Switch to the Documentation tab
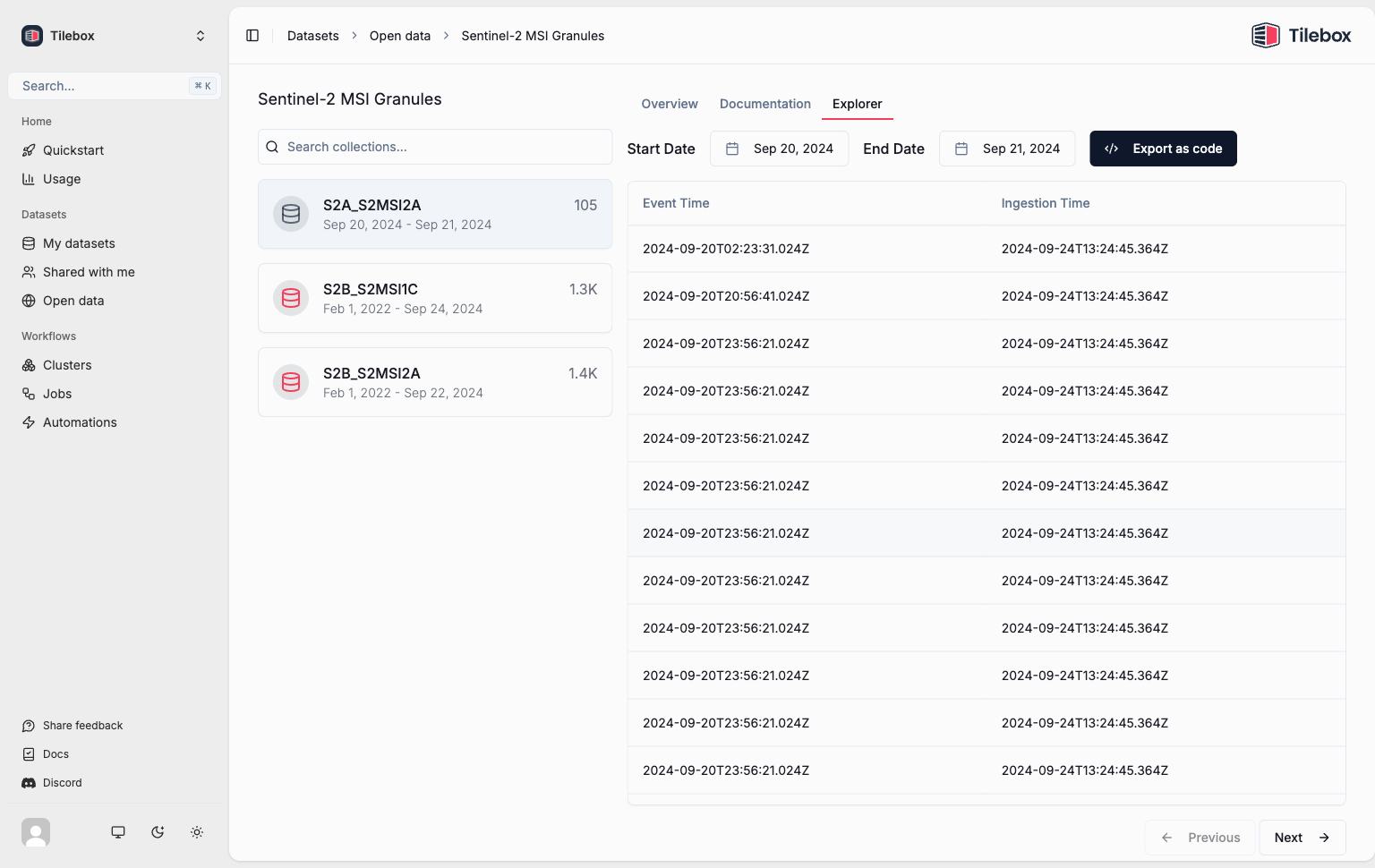 click(x=765, y=104)
